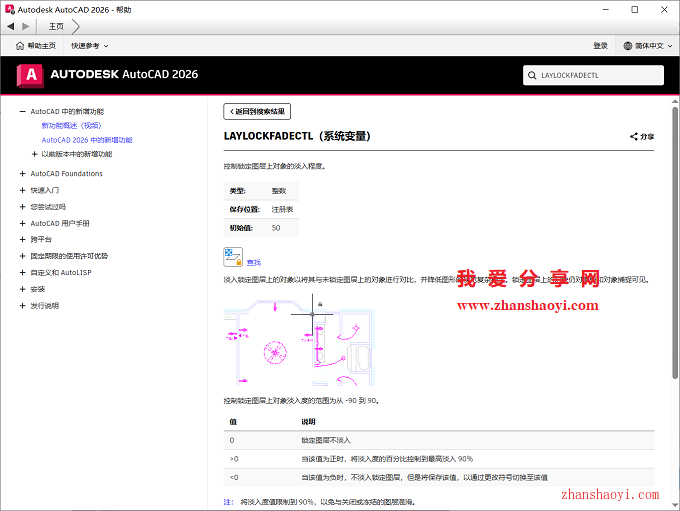Image resolution: width=680 pixels, height=511 pixels.
Task: Expand 发行说明 tree node
Action: (x=23, y=305)
